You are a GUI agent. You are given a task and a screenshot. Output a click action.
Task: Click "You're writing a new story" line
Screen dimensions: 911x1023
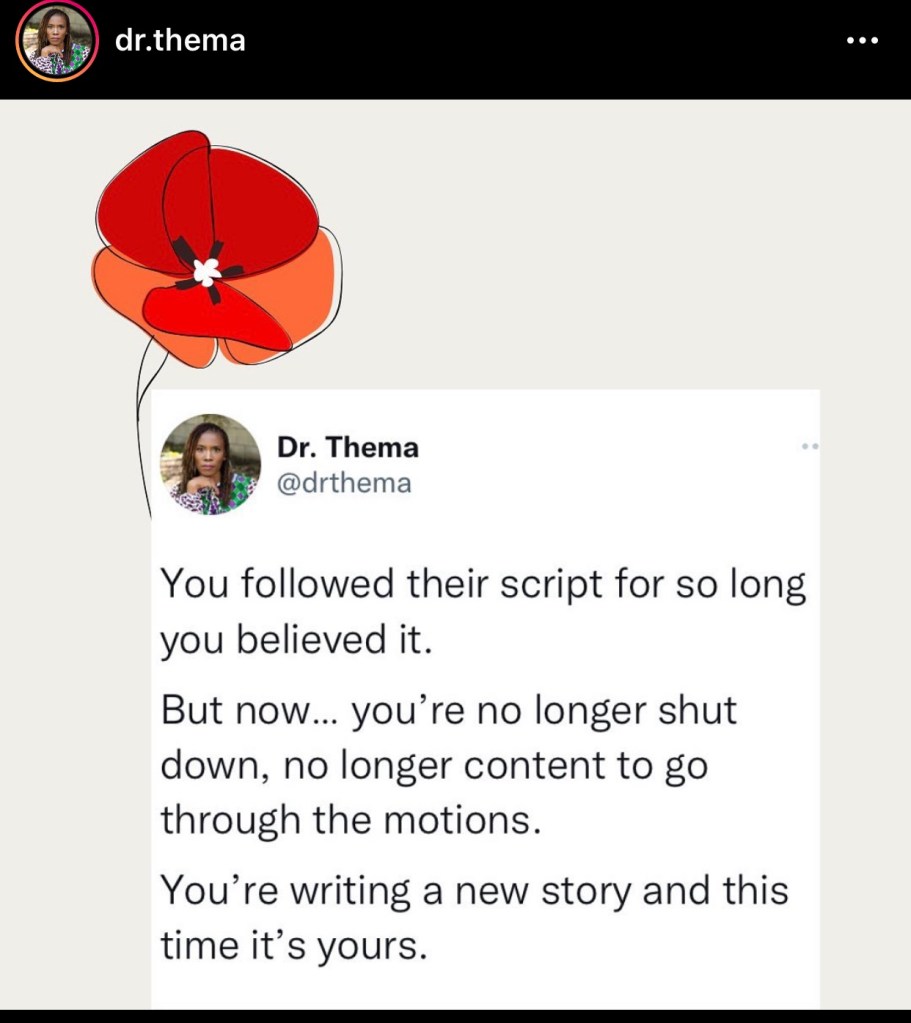pos(474,890)
